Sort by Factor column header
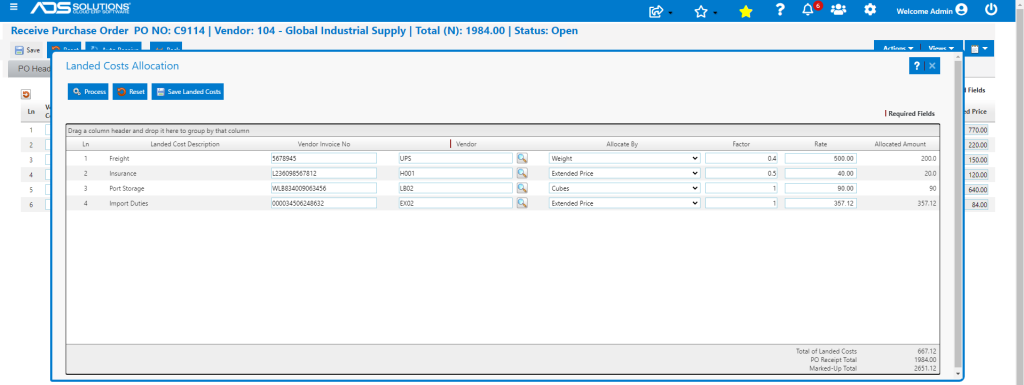The image size is (1024, 385). point(741,144)
